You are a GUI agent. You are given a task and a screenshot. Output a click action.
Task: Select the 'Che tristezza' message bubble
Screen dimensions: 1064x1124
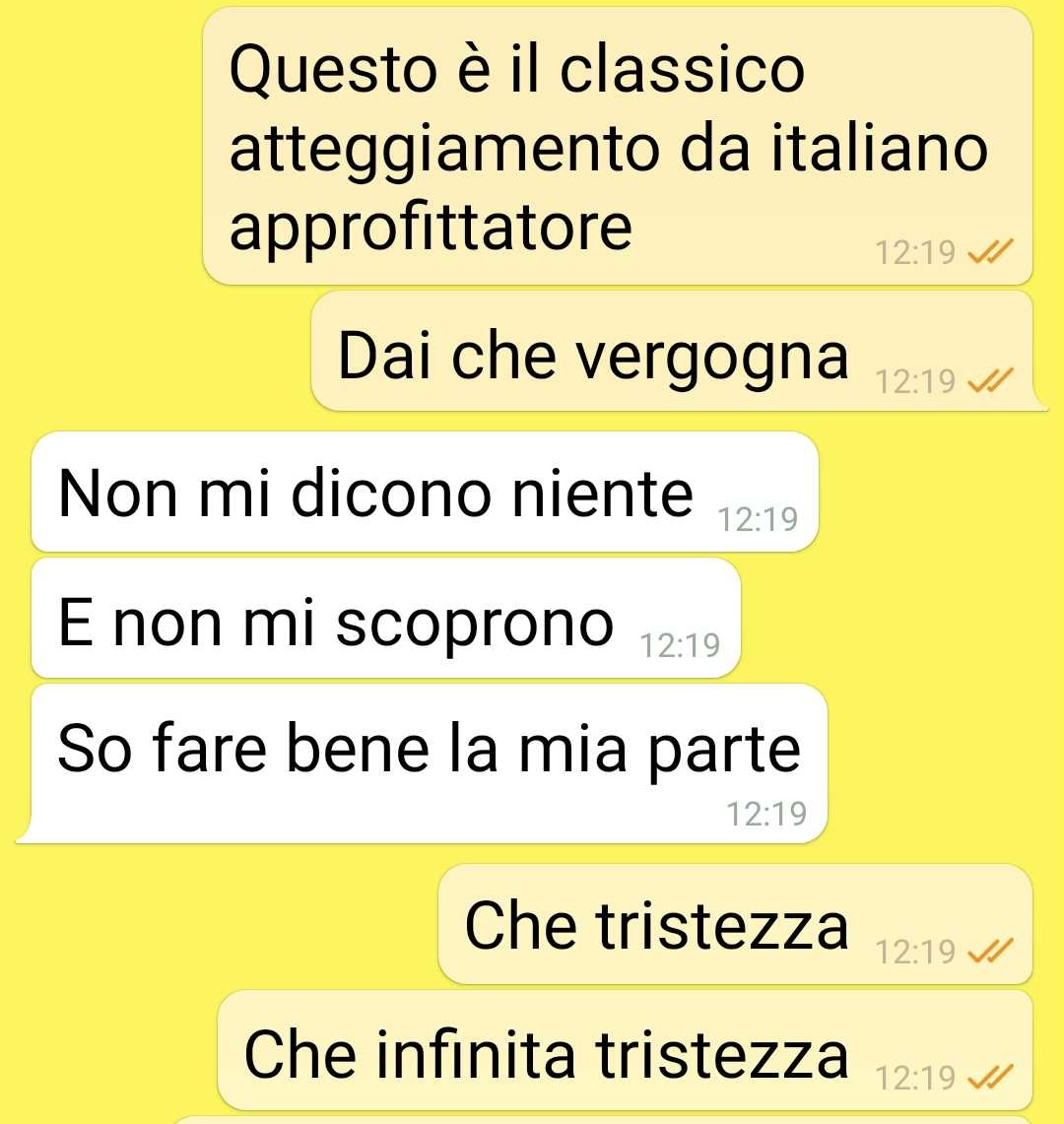click(x=735, y=924)
